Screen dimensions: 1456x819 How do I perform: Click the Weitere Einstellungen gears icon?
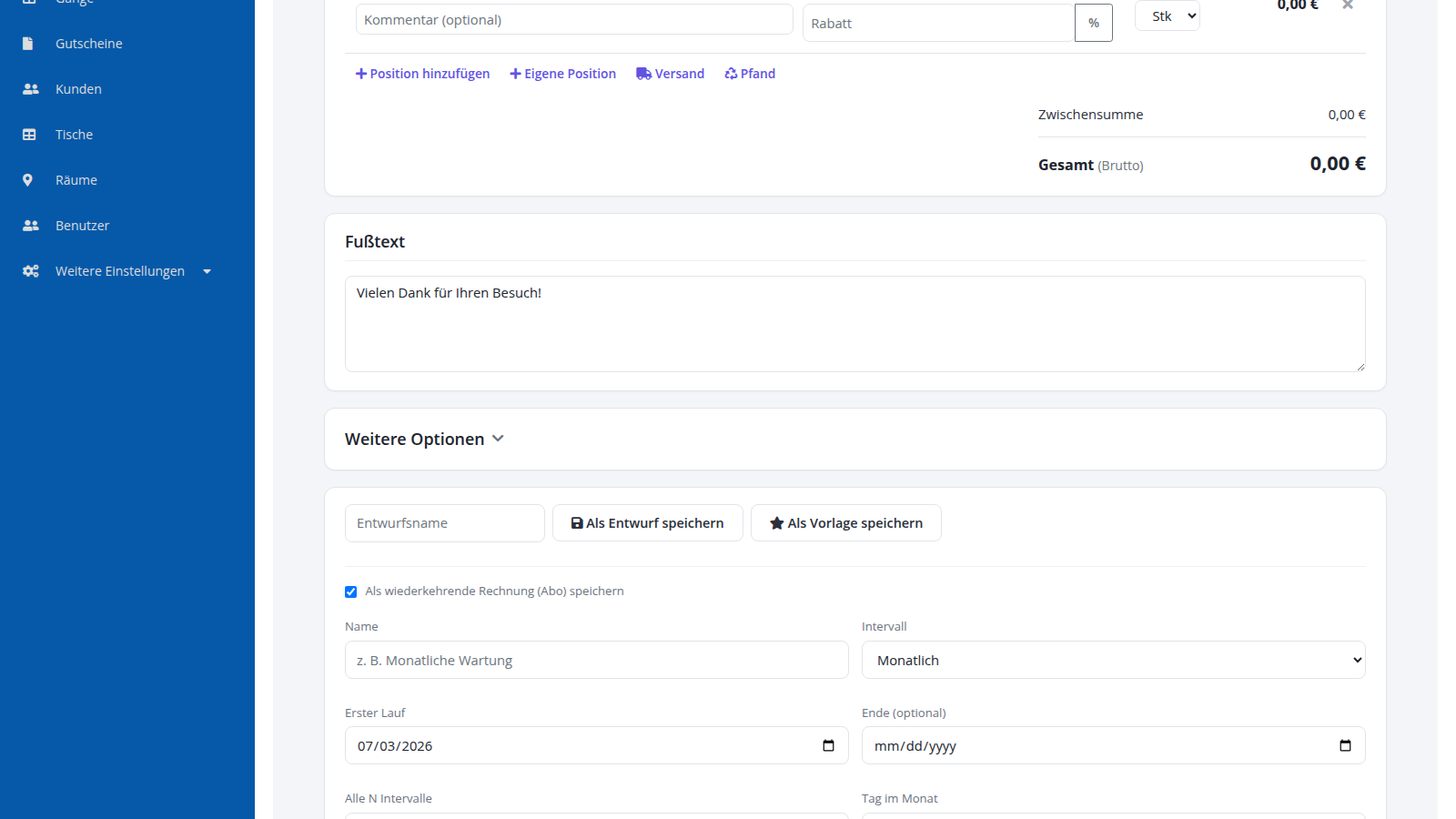[x=30, y=271]
